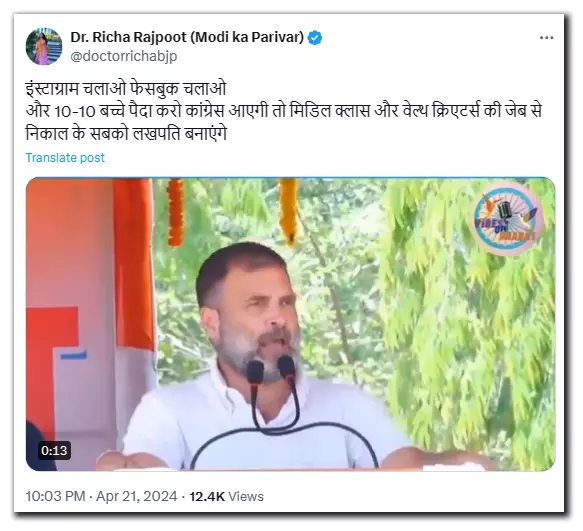Screen dimensions: 583x531
Task: Play the video by clicking speaker's face
Action: pos(255,310)
